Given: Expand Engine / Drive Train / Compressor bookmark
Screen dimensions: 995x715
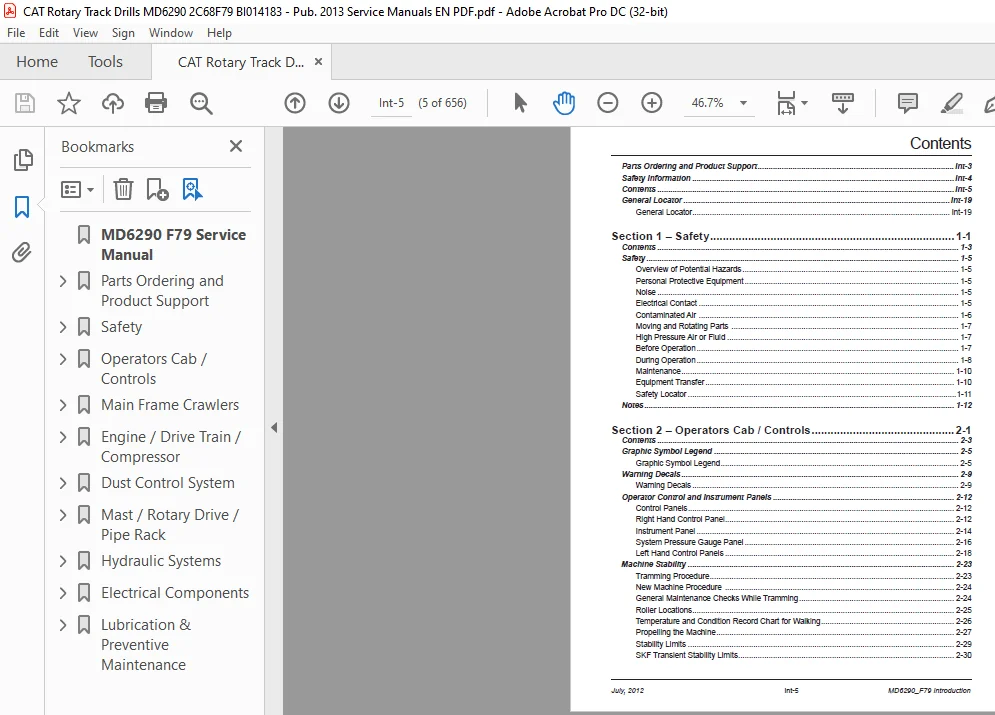Looking at the screenshot, I should pos(63,436).
